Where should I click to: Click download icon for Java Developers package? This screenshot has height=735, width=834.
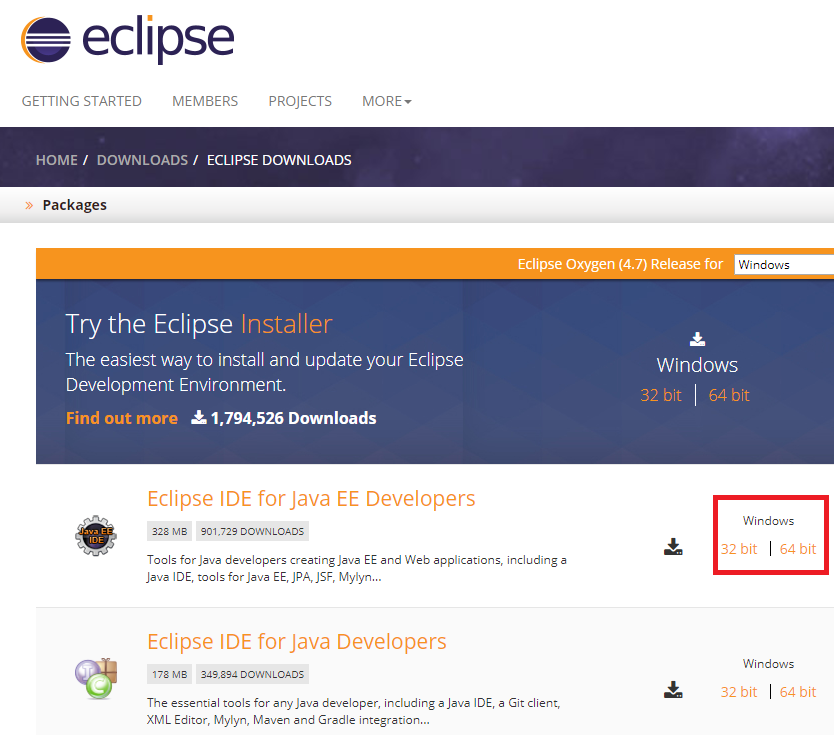click(673, 690)
